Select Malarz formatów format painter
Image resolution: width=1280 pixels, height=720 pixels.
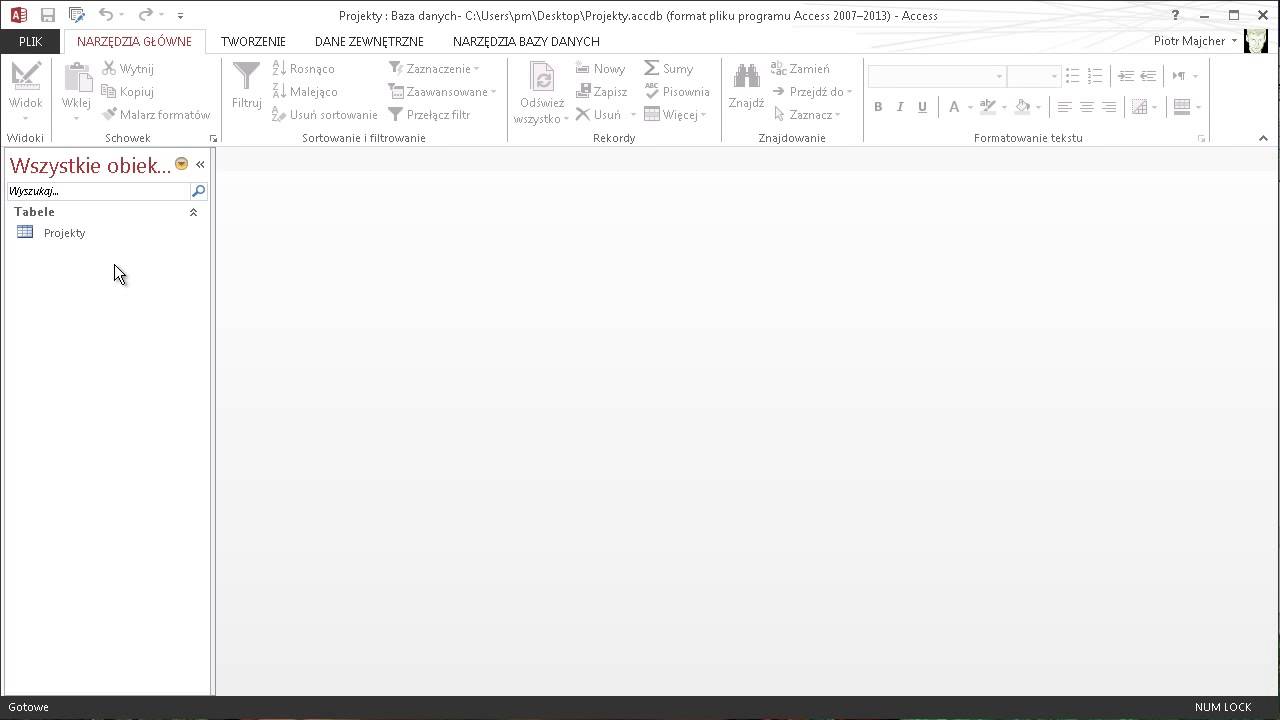point(156,115)
